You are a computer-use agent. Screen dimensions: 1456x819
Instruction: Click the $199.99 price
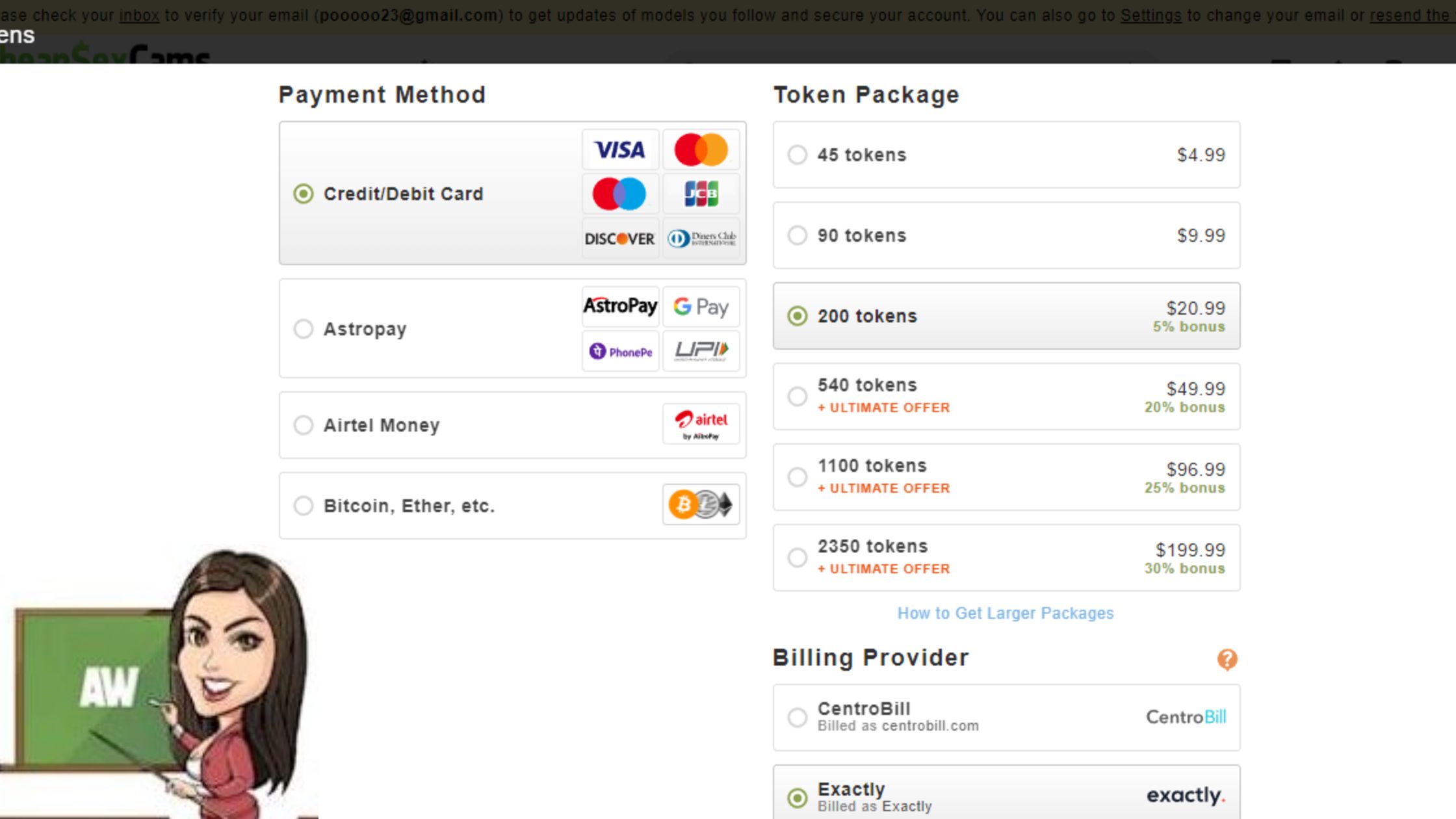[x=1190, y=549]
